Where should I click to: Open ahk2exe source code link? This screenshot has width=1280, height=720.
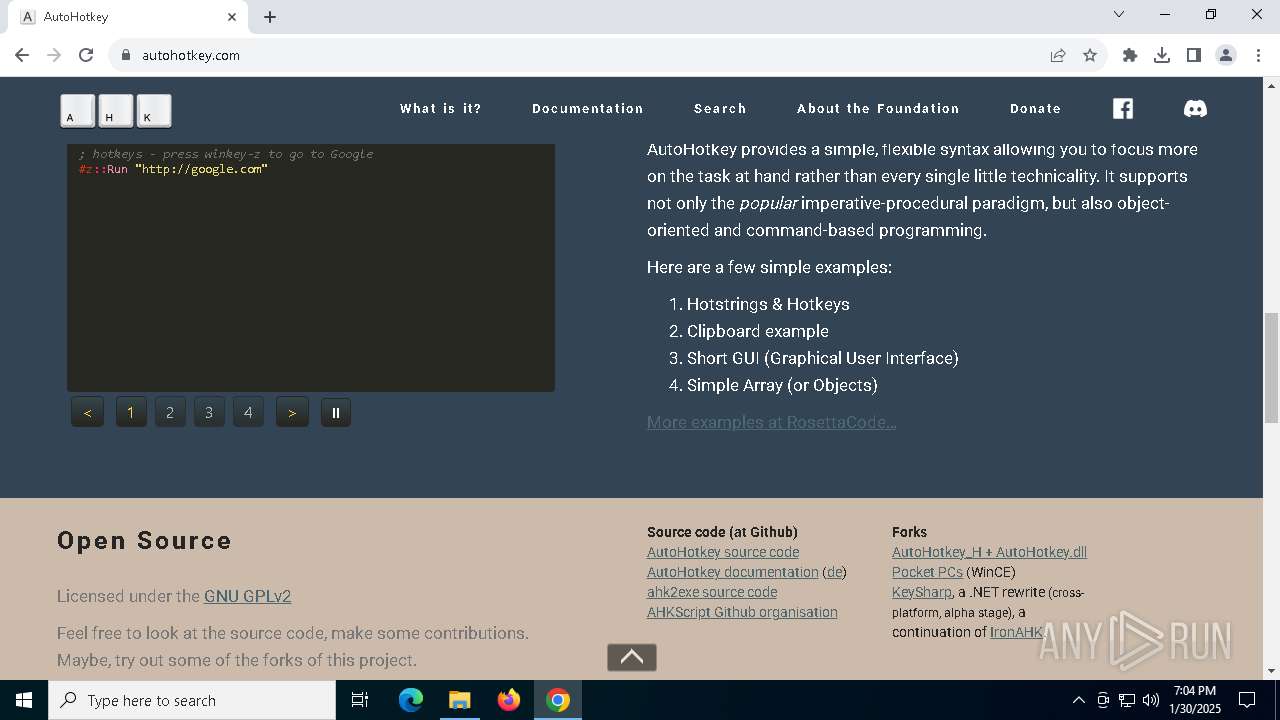(712, 592)
